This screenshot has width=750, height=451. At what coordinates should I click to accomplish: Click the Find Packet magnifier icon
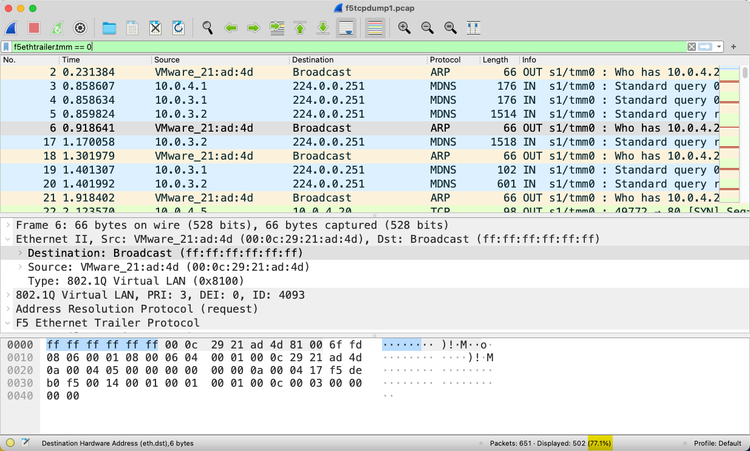(x=207, y=27)
